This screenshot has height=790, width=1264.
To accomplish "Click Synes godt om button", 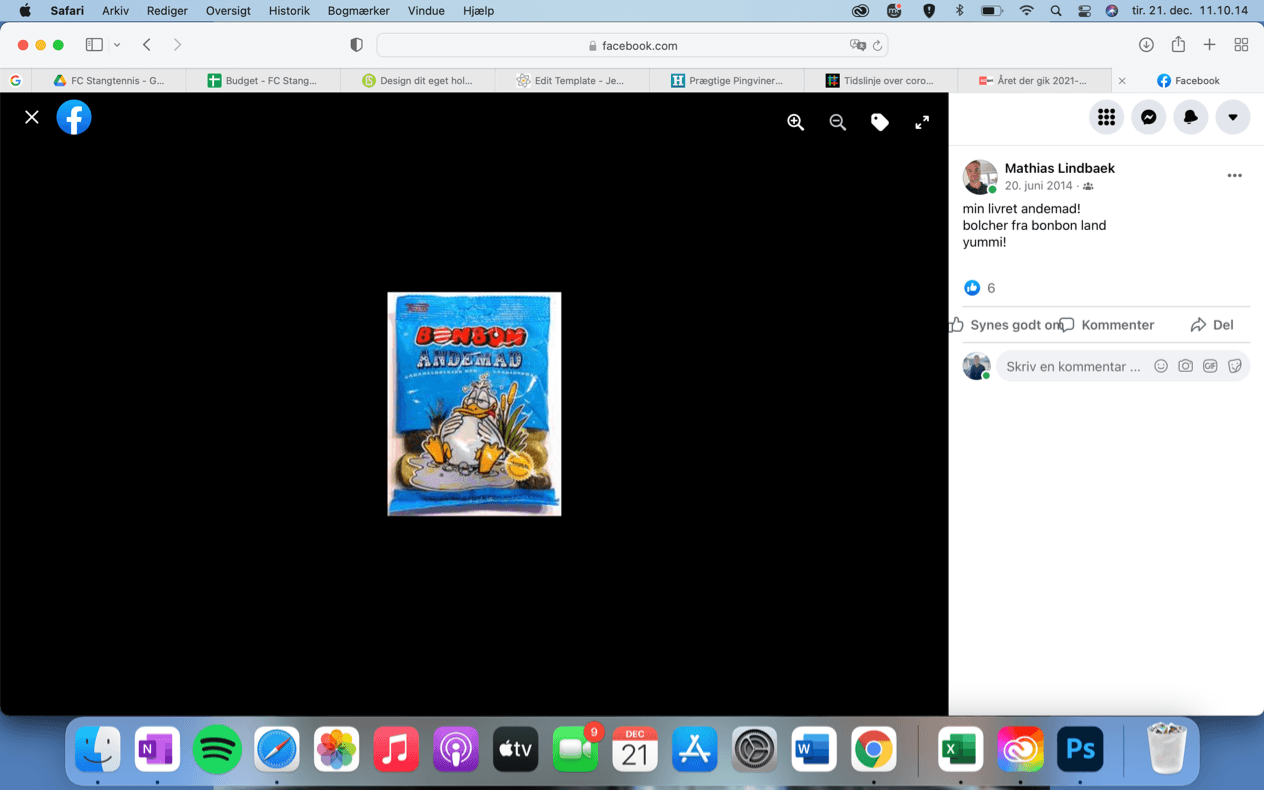I will [x=1005, y=325].
